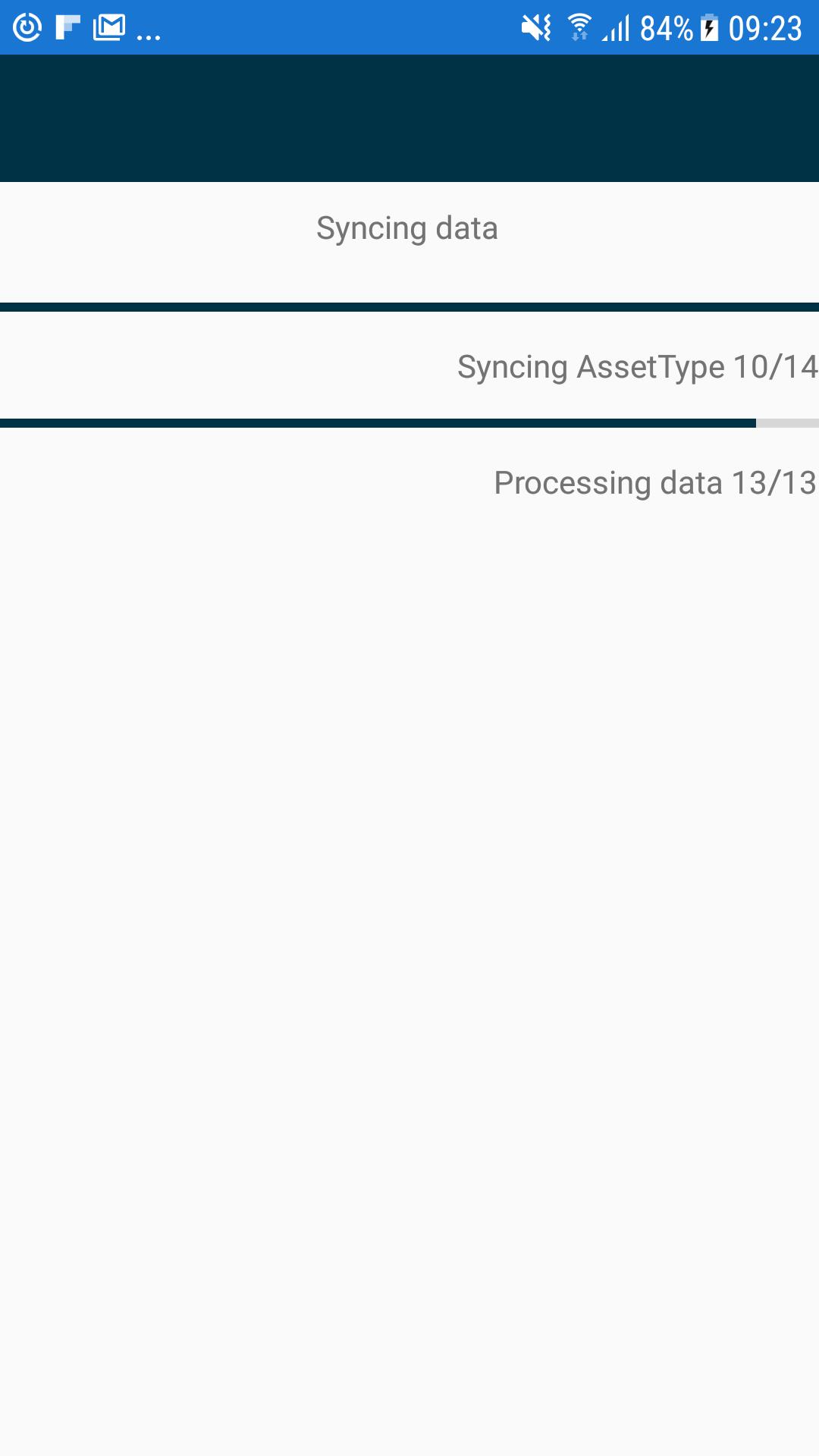Tap the circular power-style notification icon
The image size is (819, 1456).
[x=27, y=28]
